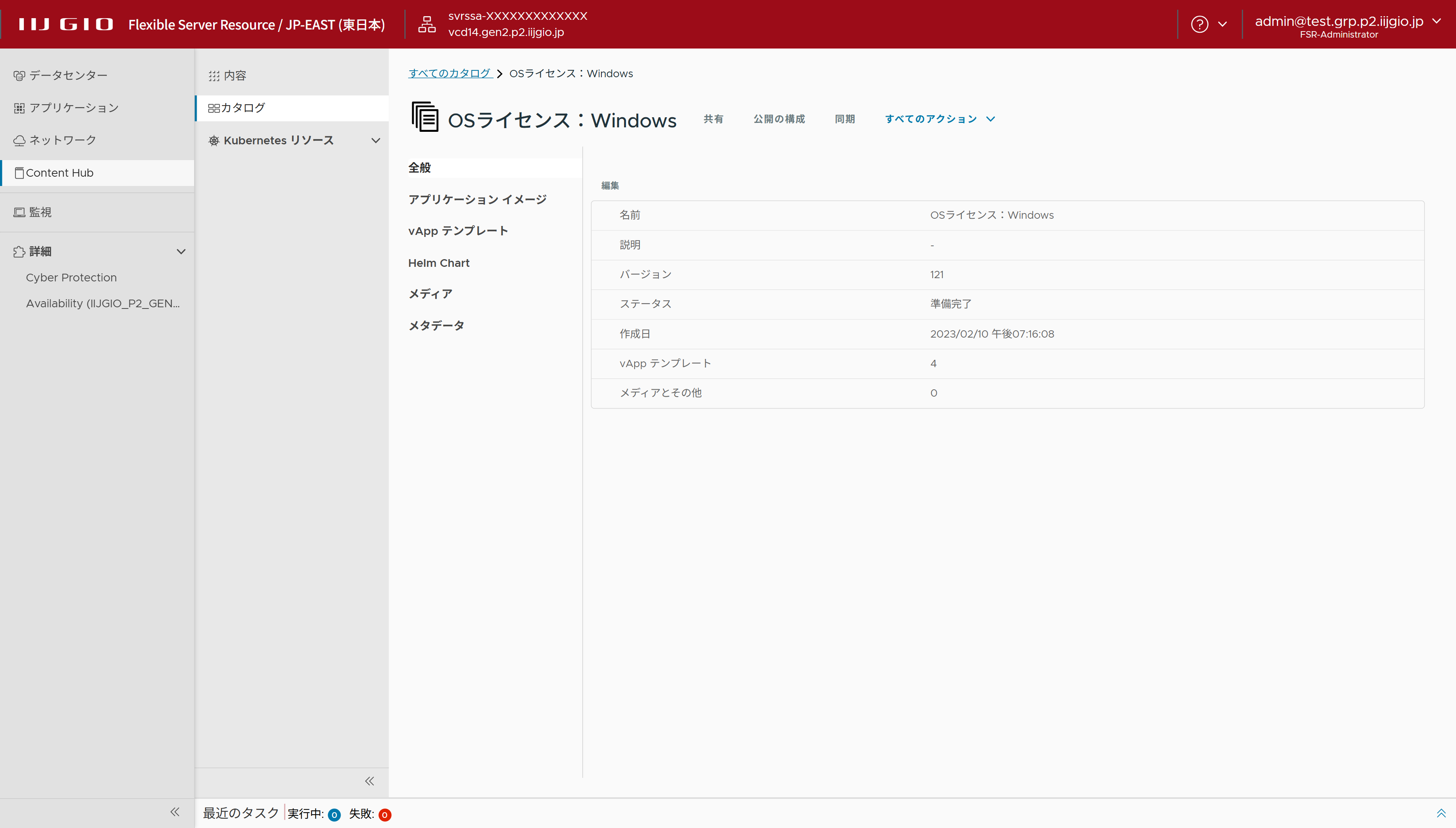The height and width of the screenshot is (828, 1456).
Task: Open Cyber Protection under 詳細
Action: (71, 277)
